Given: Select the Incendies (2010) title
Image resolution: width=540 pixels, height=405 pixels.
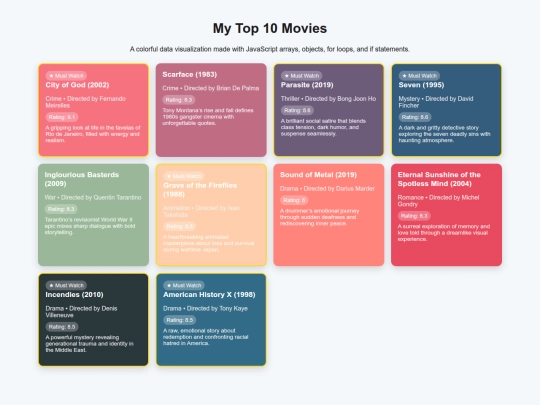Looking at the screenshot, I should pyautogui.click(x=74, y=295).
